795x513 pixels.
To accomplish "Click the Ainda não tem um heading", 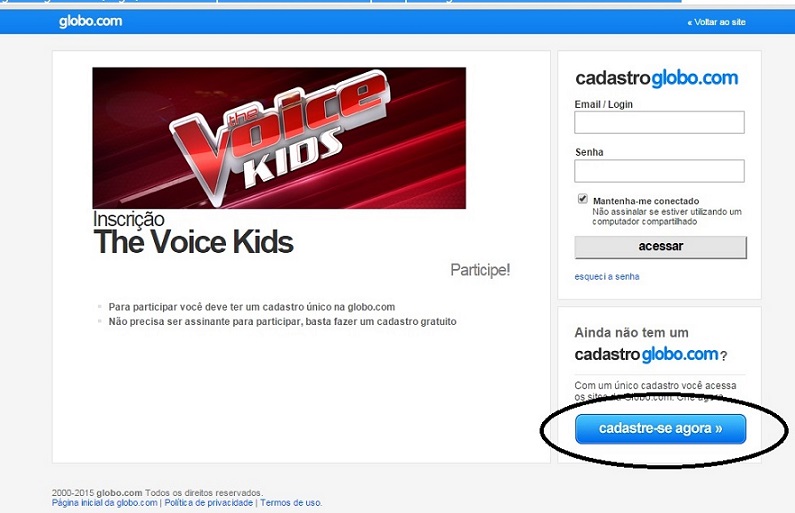I will pyautogui.click(x=631, y=333).
